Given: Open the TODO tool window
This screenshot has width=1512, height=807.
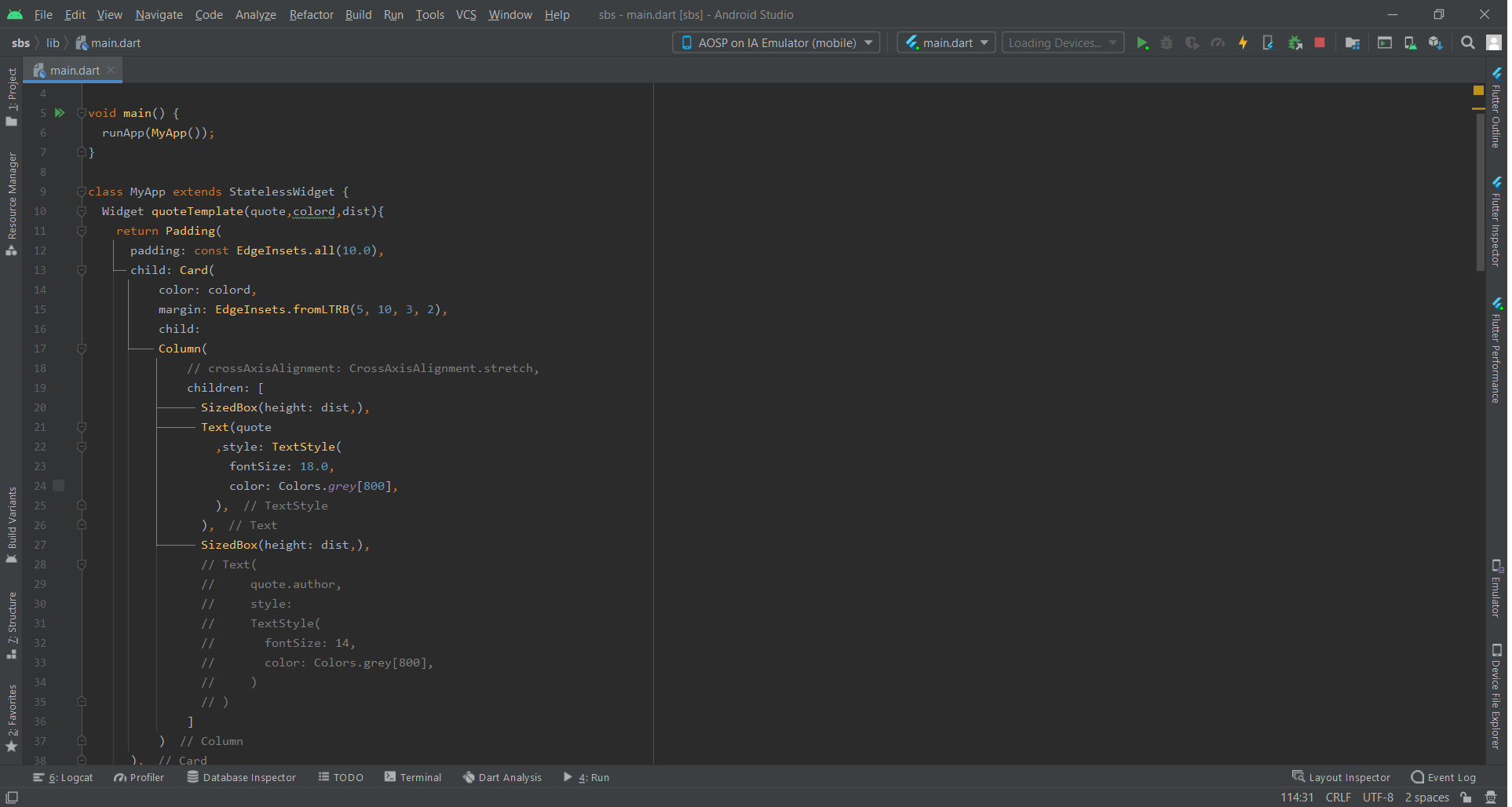Looking at the screenshot, I should [341, 778].
